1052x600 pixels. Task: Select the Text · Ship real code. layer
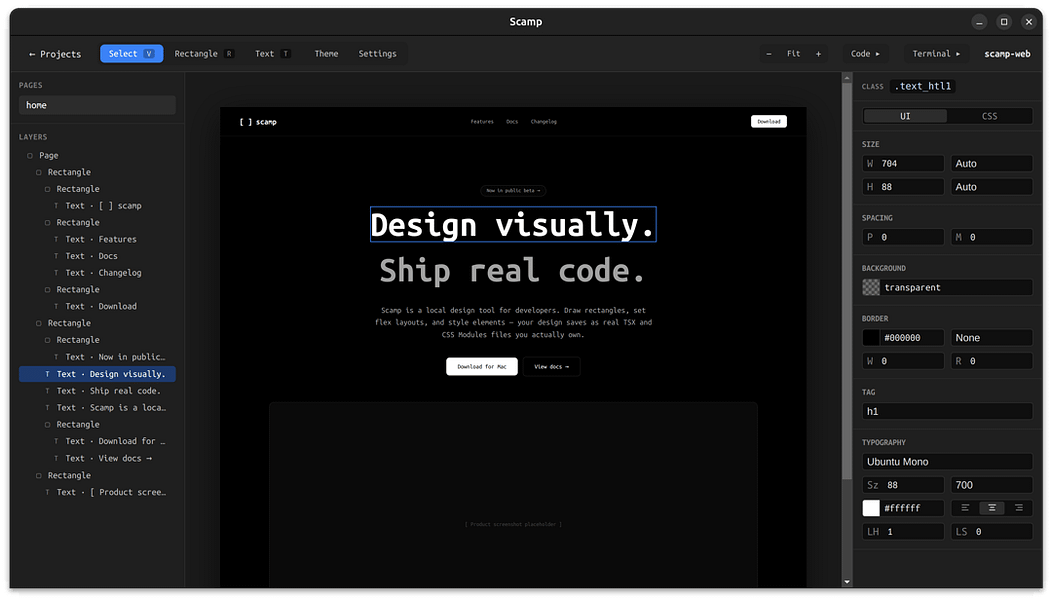97,391
